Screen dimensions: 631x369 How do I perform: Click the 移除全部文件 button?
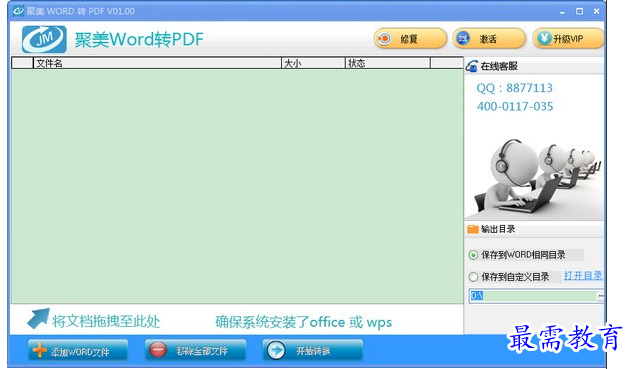pos(196,351)
